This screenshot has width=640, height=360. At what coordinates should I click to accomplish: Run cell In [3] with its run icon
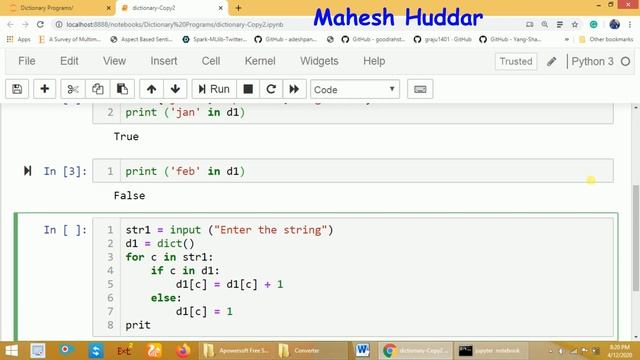27,171
